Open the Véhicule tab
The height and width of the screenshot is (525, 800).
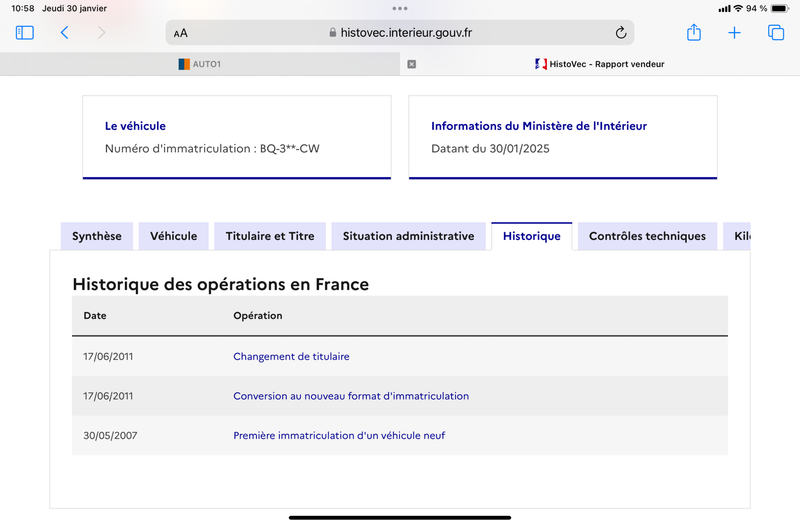(x=173, y=236)
